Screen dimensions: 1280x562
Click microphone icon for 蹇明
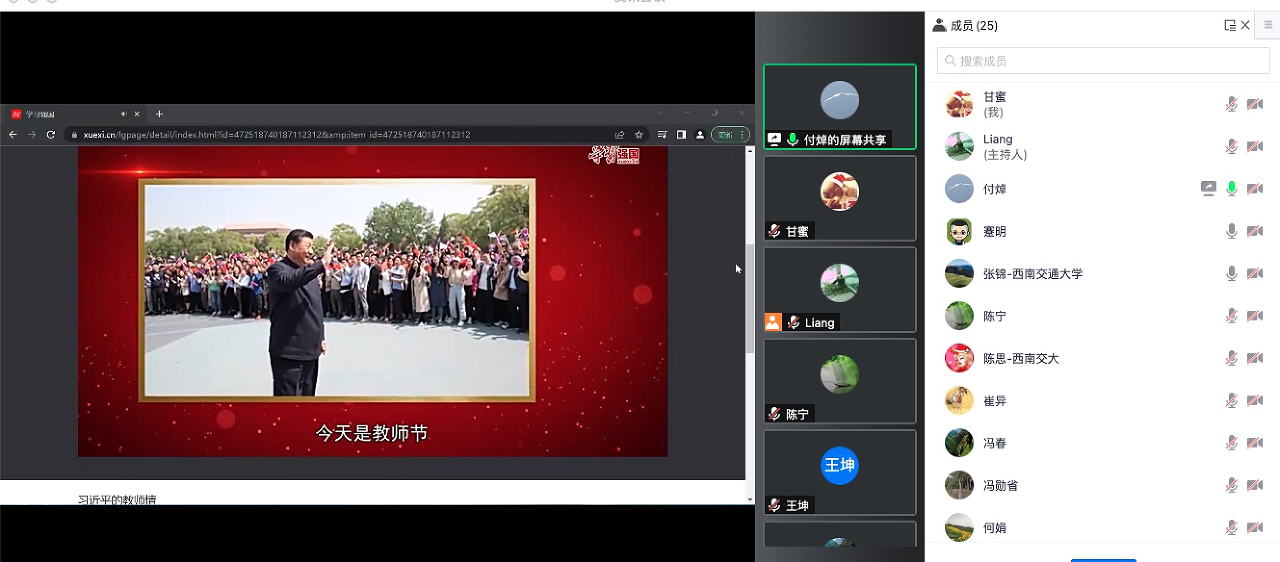[1232, 231]
